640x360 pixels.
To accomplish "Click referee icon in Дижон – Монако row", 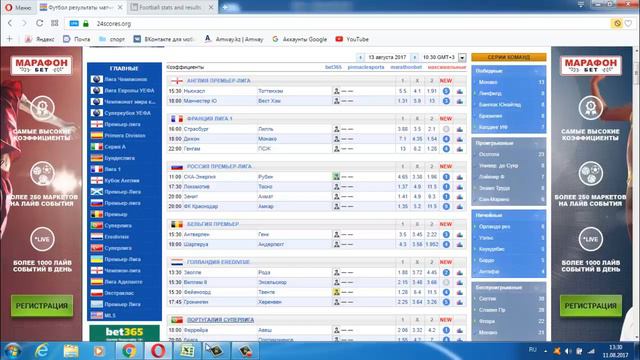I will pos(336,139).
